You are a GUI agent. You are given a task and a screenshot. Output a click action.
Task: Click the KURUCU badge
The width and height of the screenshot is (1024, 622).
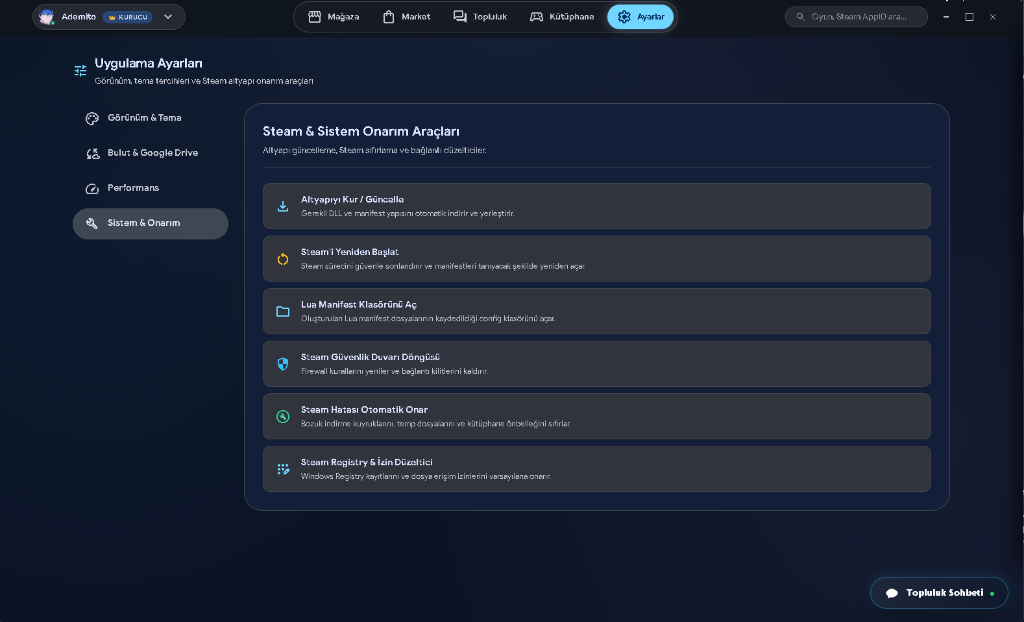(127, 17)
